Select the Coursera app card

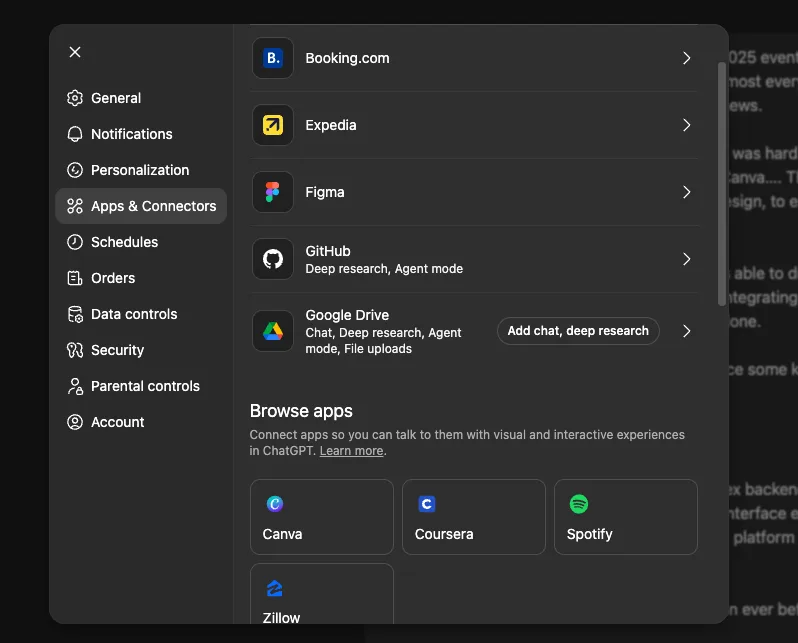(474, 517)
